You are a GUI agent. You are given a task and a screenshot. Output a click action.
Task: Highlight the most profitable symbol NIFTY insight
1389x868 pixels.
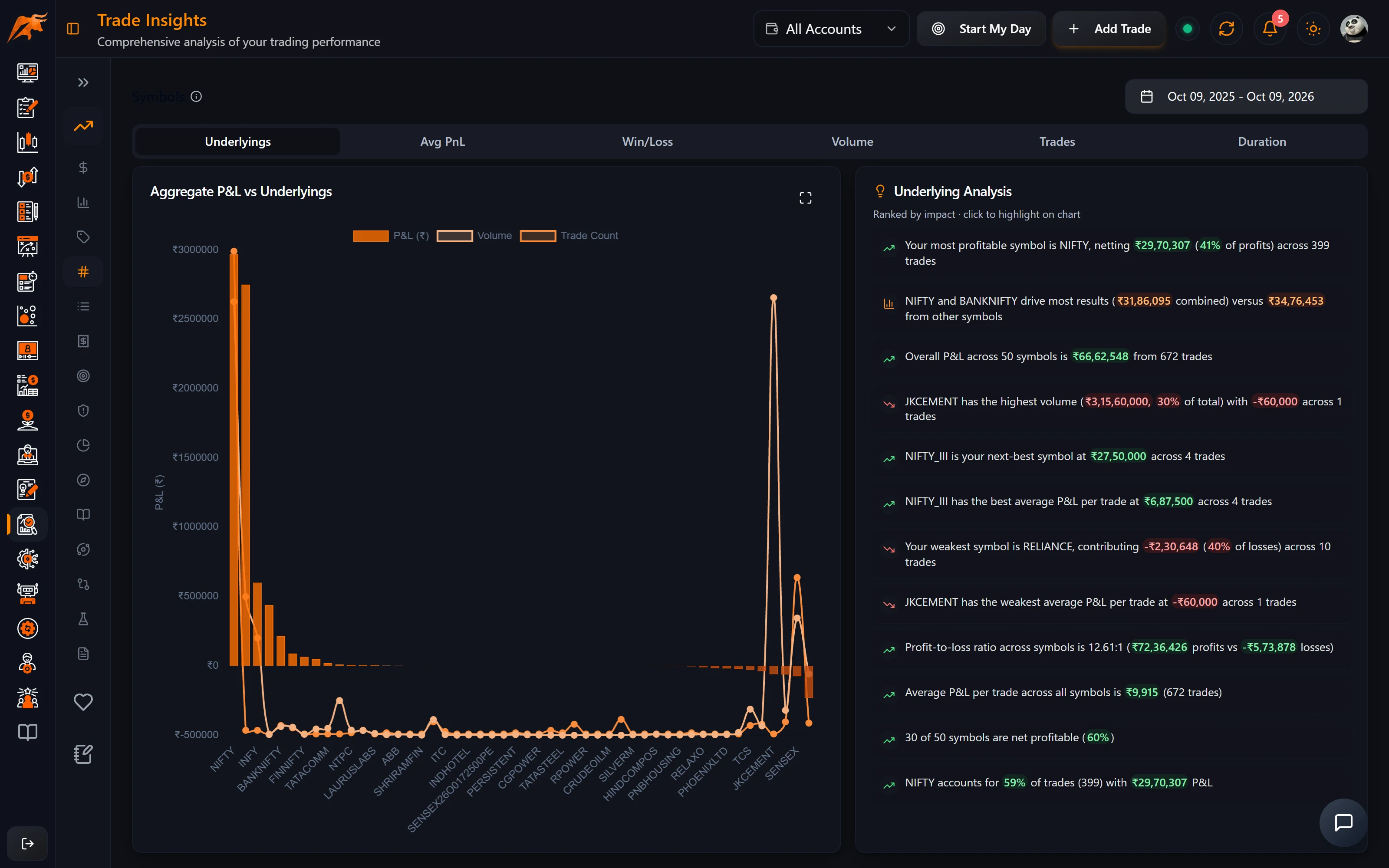point(1111,253)
